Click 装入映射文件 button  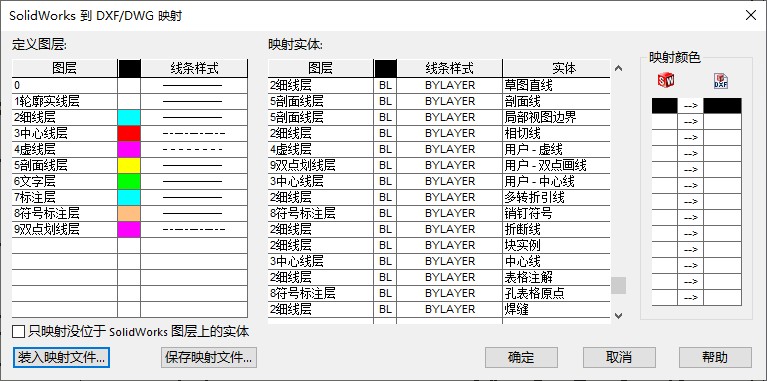pos(61,358)
